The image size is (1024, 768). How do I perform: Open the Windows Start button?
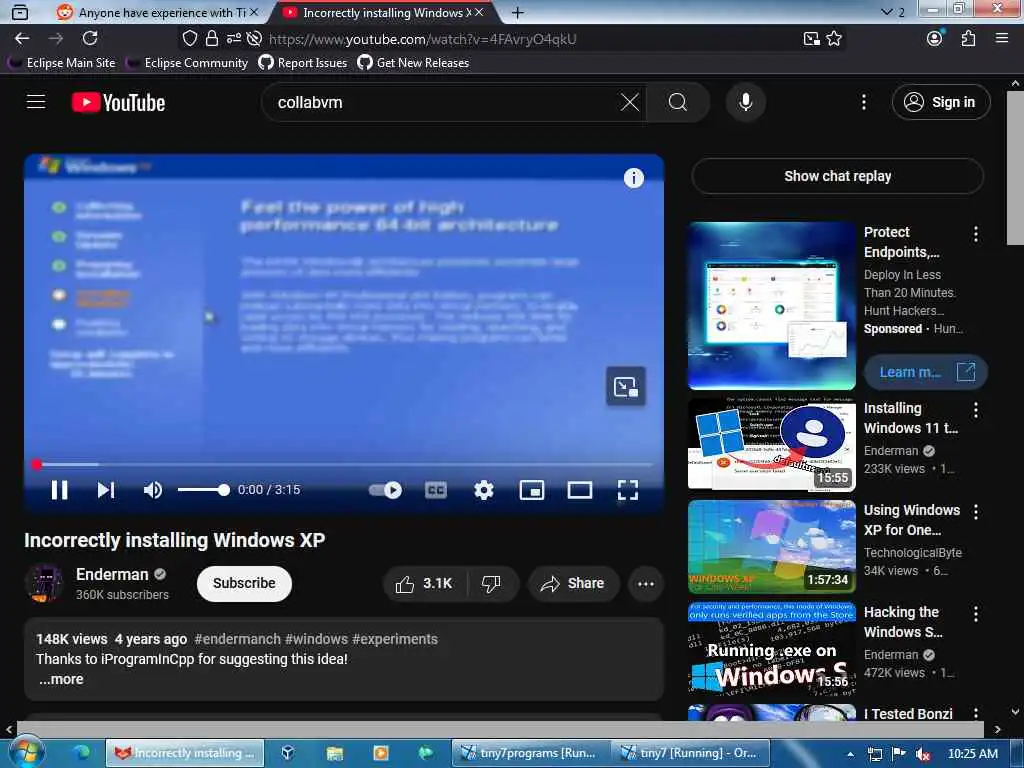click(25, 752)
